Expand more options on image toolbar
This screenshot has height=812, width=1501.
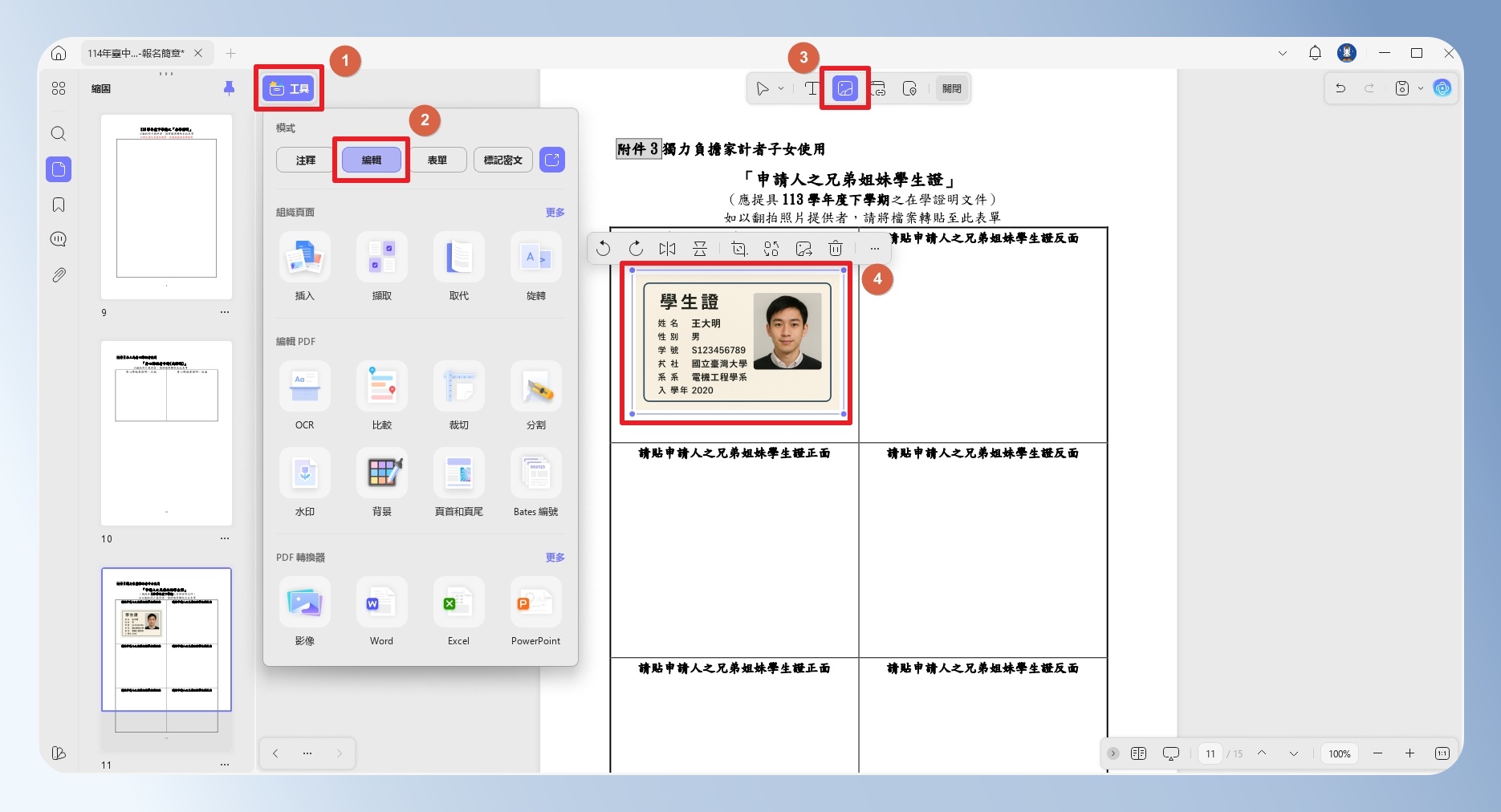point(875,249)
